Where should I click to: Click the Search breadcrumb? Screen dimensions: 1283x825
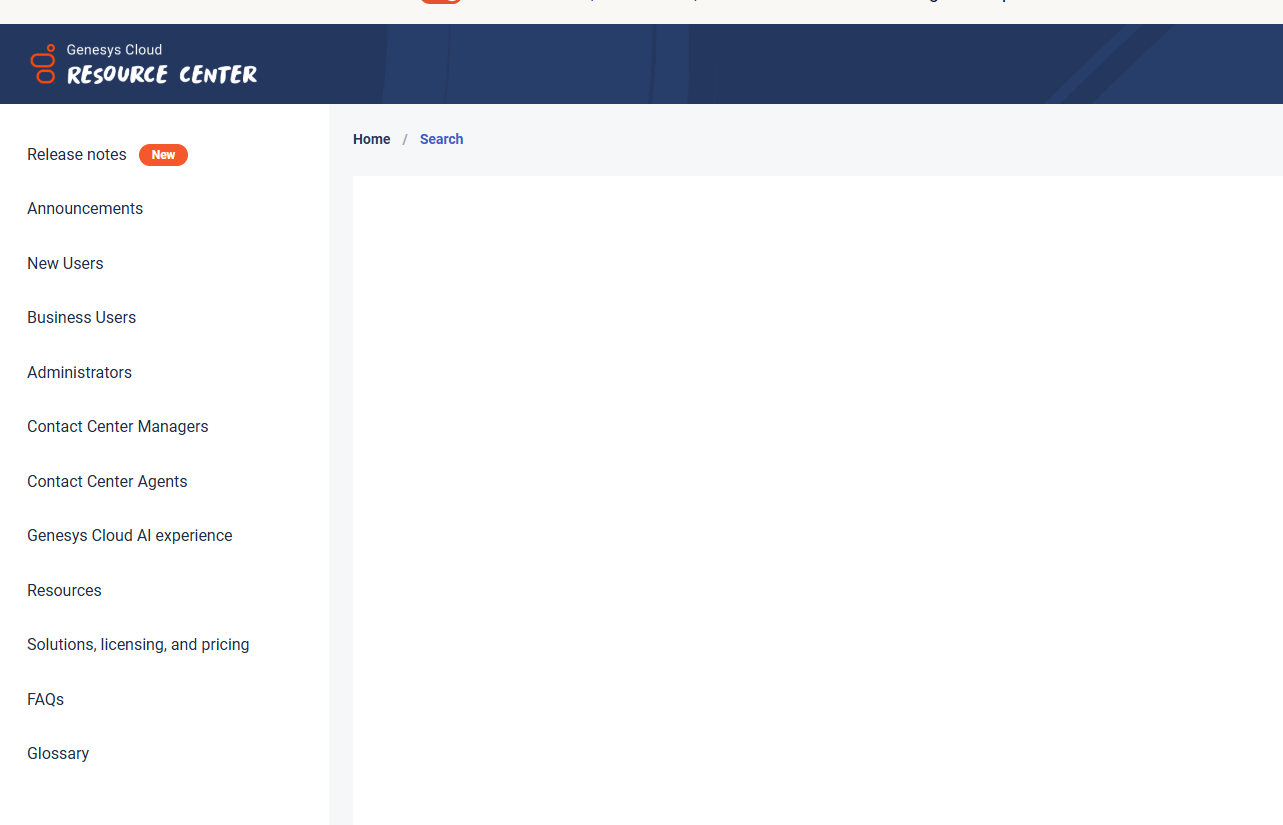(441, 139)
